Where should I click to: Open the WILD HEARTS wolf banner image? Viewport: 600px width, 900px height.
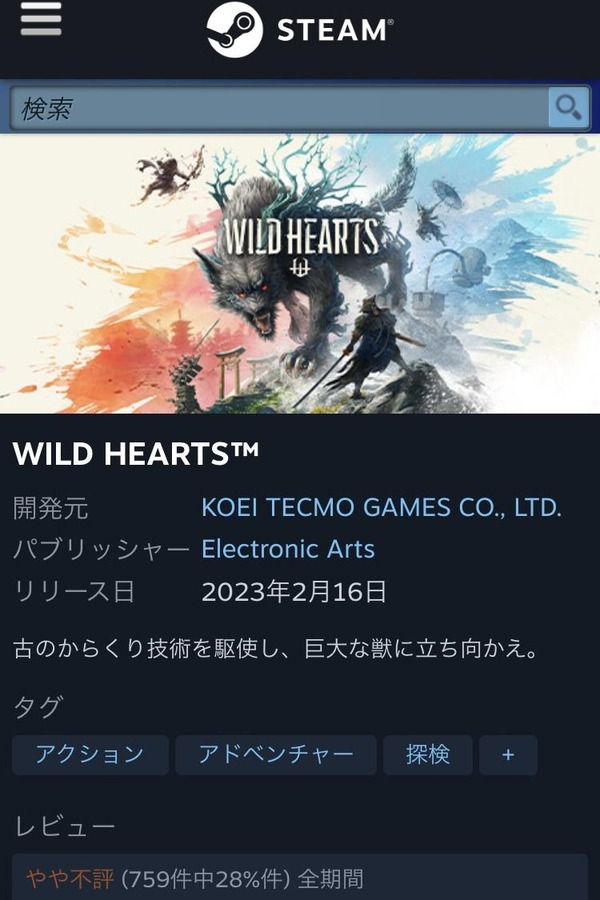coord(300,274)
